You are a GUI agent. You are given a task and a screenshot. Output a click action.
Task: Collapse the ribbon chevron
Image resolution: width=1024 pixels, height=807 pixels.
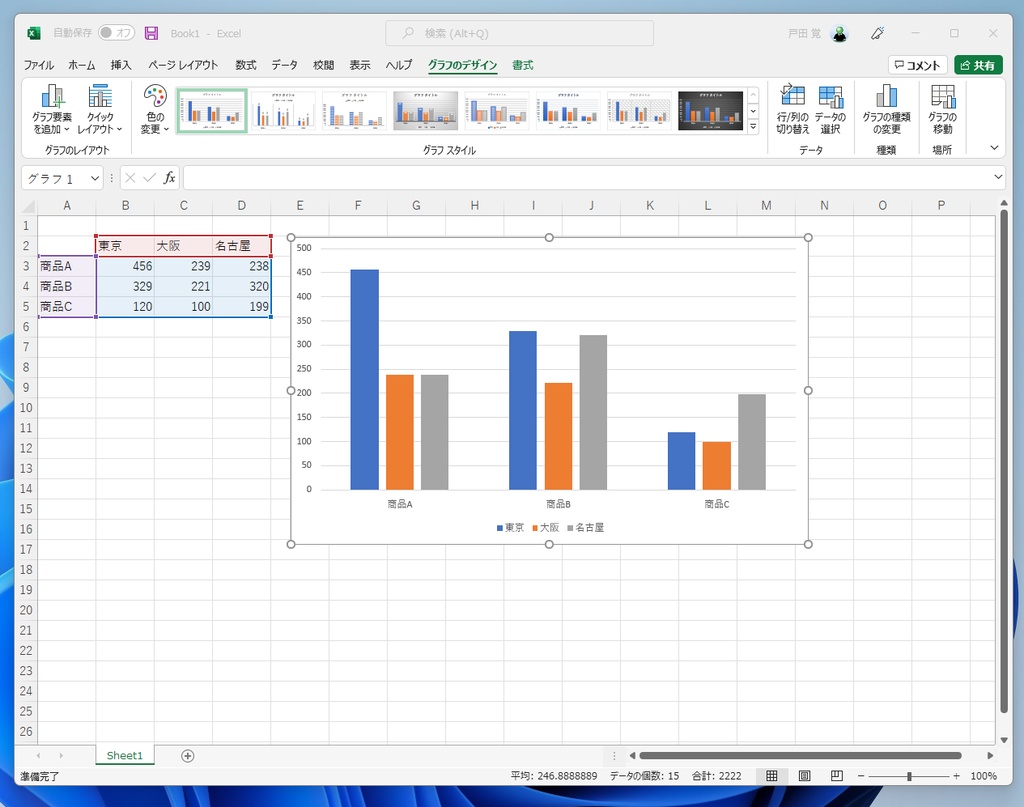click(994, 148)
